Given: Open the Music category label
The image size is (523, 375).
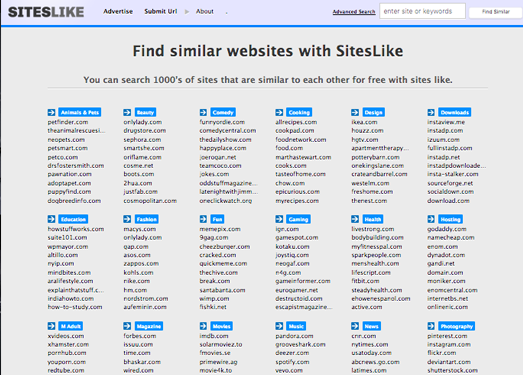Looking at the screenshot, I should [x=296, y=326].
